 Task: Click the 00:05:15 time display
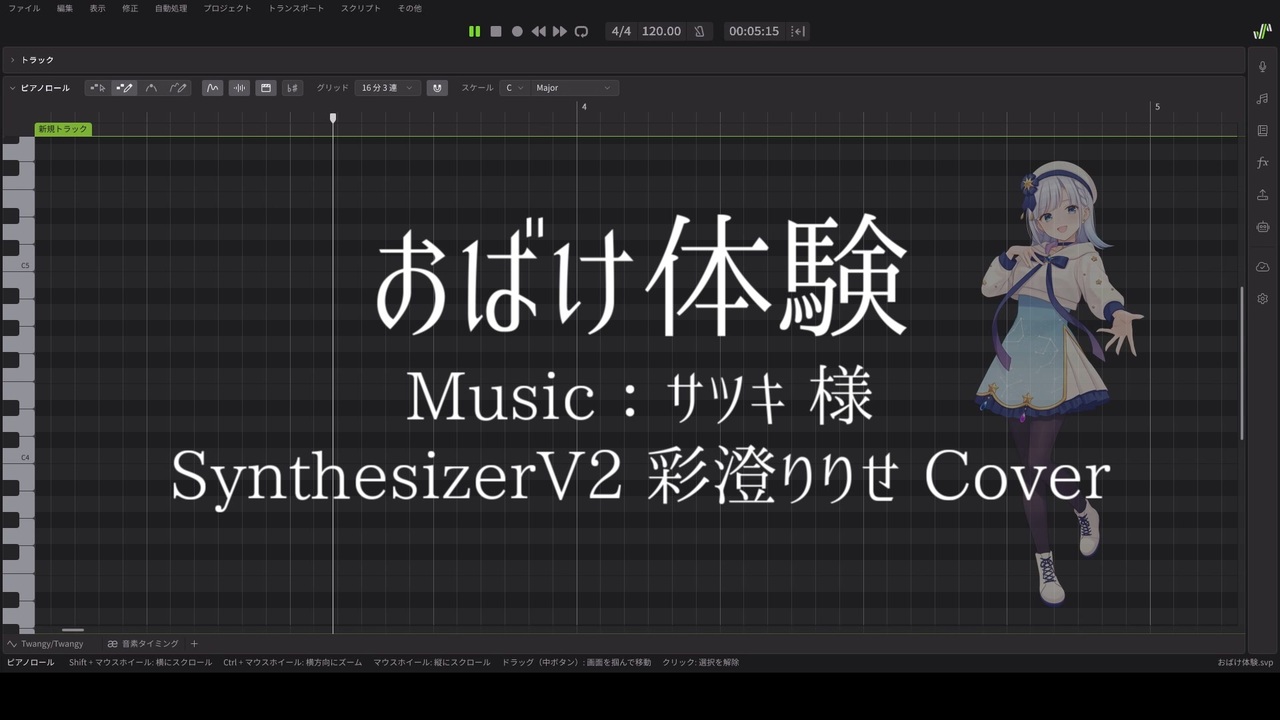tap(754, 31)
